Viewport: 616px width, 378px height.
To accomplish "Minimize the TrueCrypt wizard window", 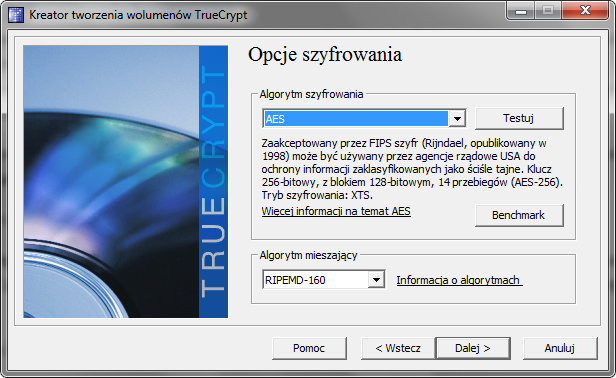I will tap(521, 11).
